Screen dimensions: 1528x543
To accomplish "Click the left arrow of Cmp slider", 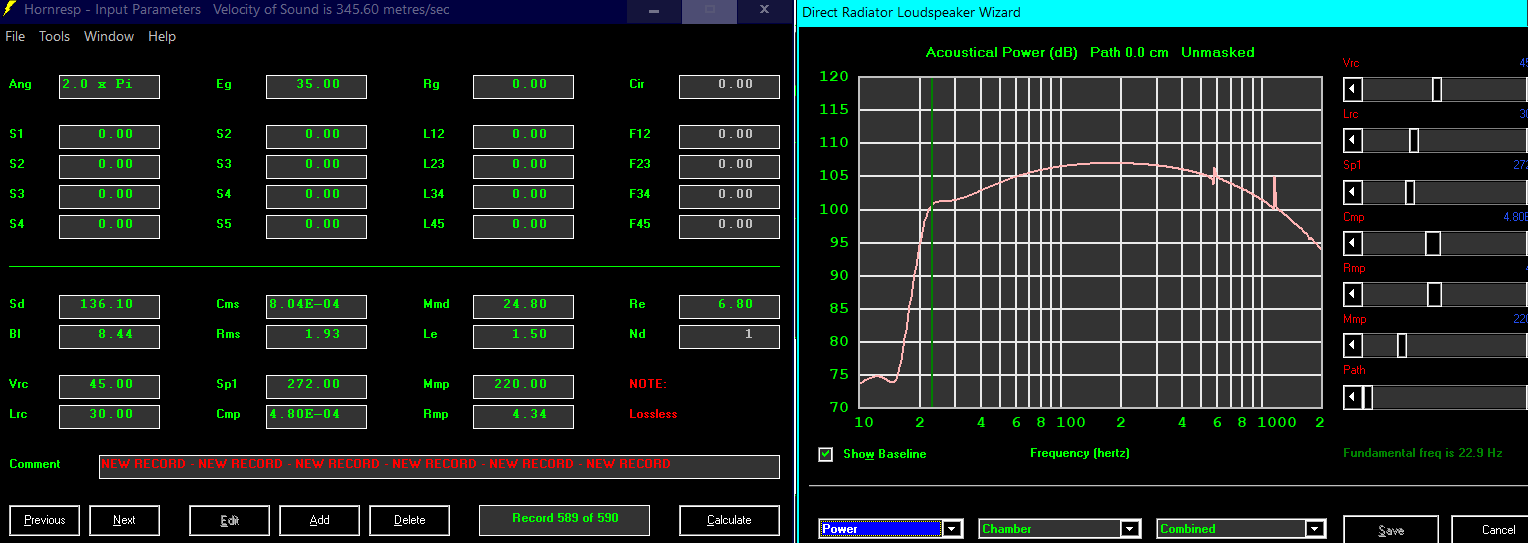I will click(x=1352, y=243).
